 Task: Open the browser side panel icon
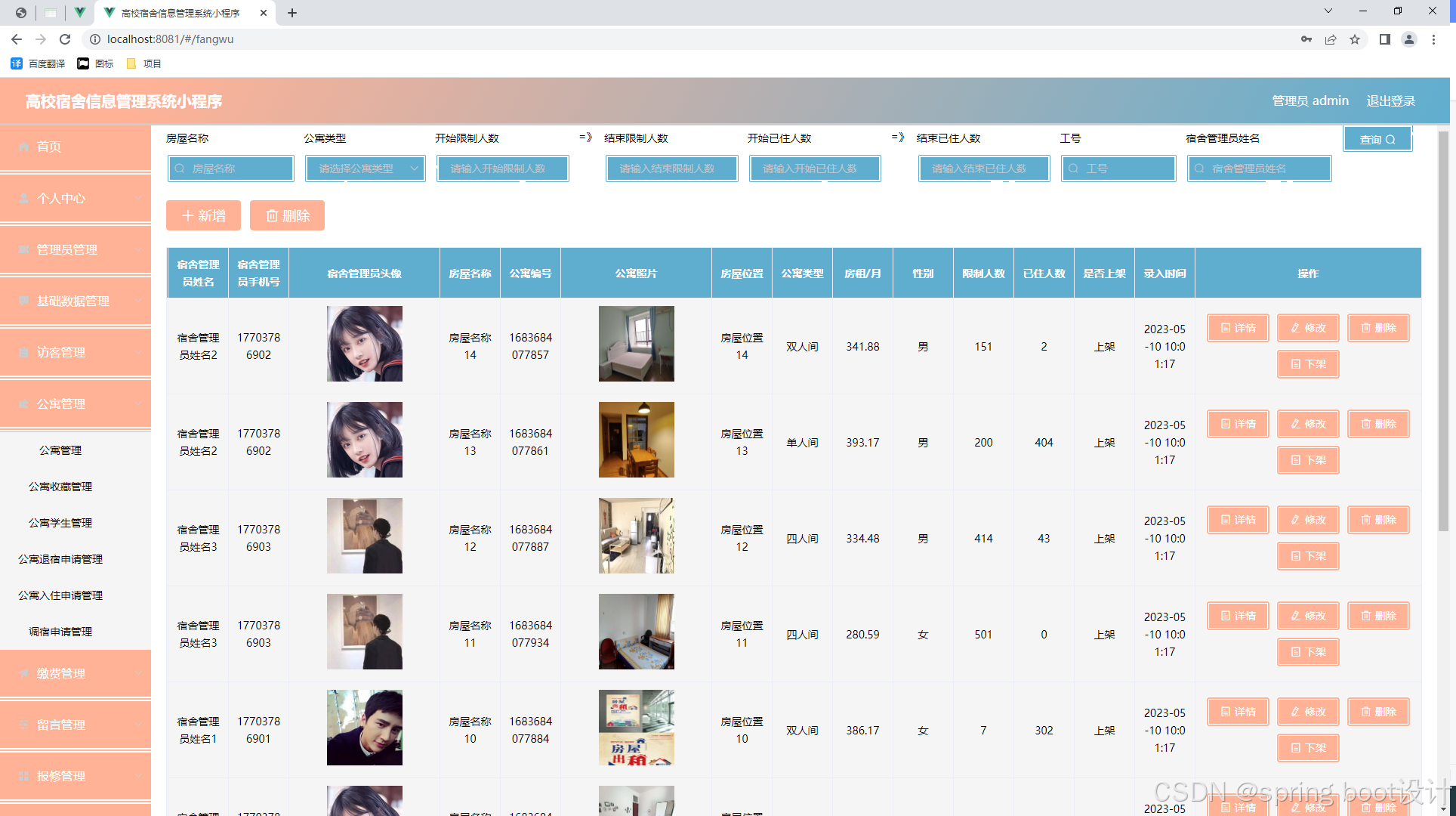tap(1384, 39)
